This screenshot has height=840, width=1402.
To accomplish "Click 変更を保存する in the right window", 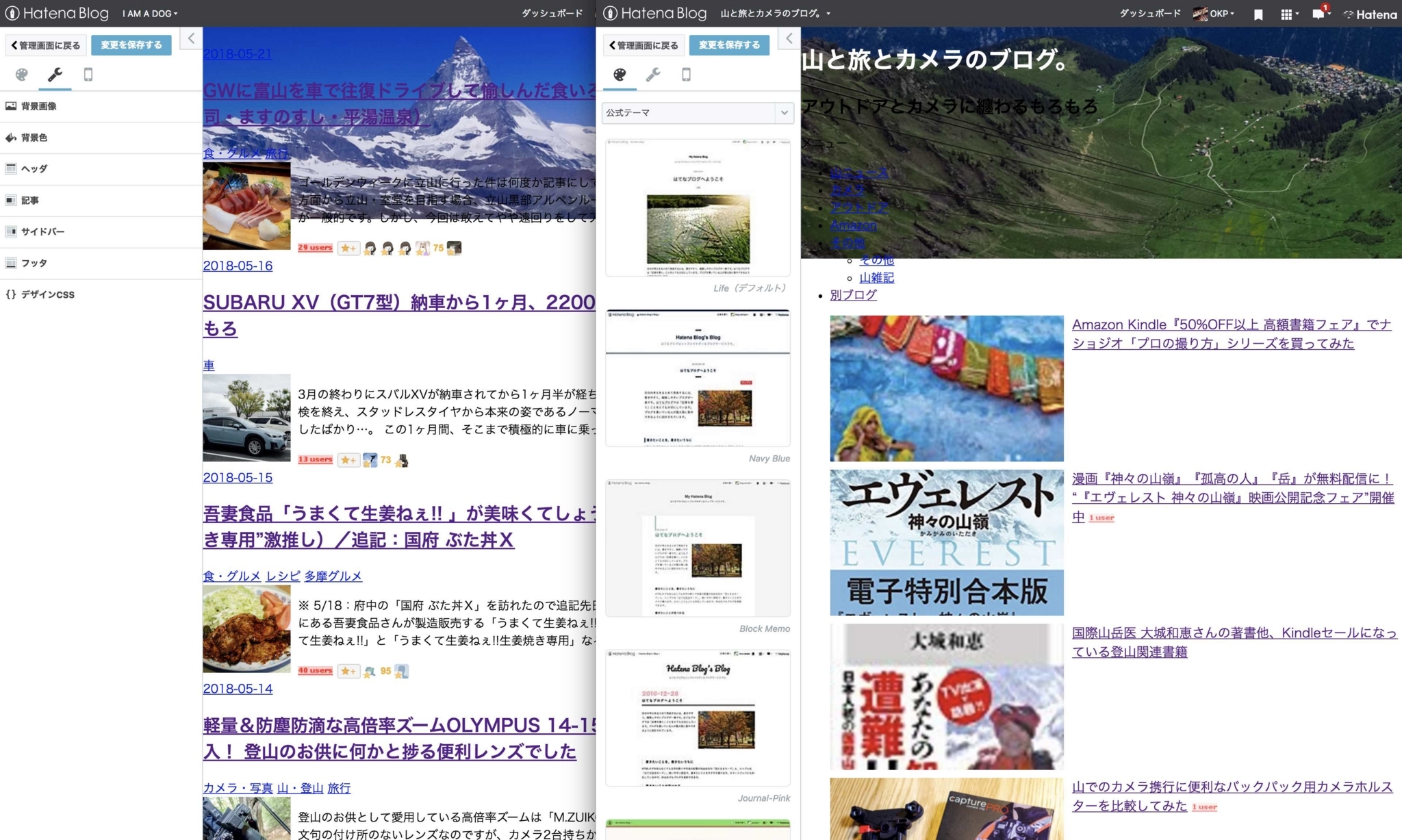I will tap(729, 45).
